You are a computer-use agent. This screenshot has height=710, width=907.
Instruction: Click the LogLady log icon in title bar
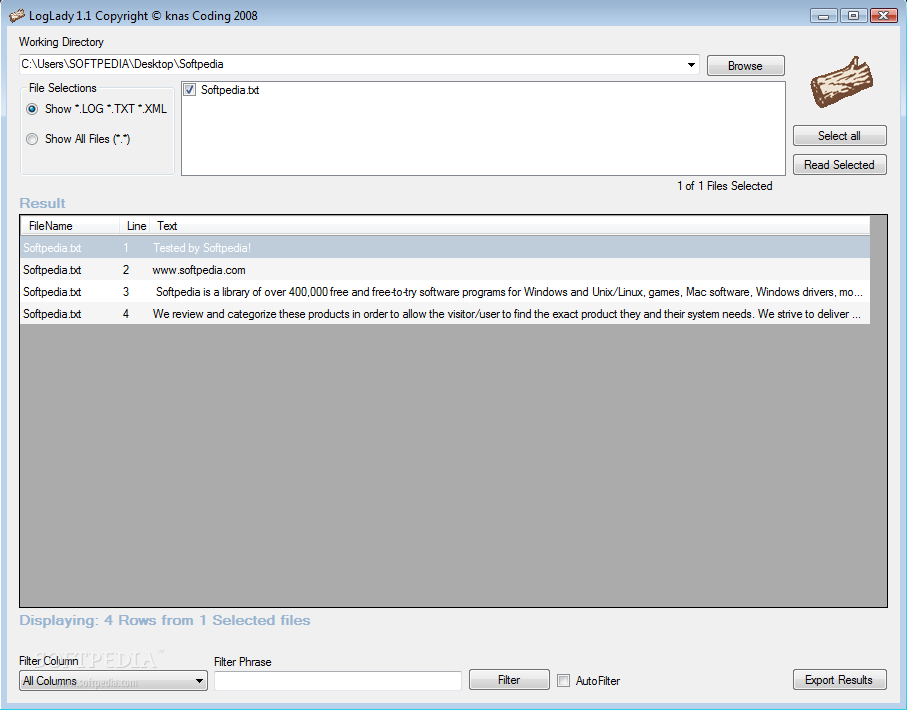click(x=17, y=16)
